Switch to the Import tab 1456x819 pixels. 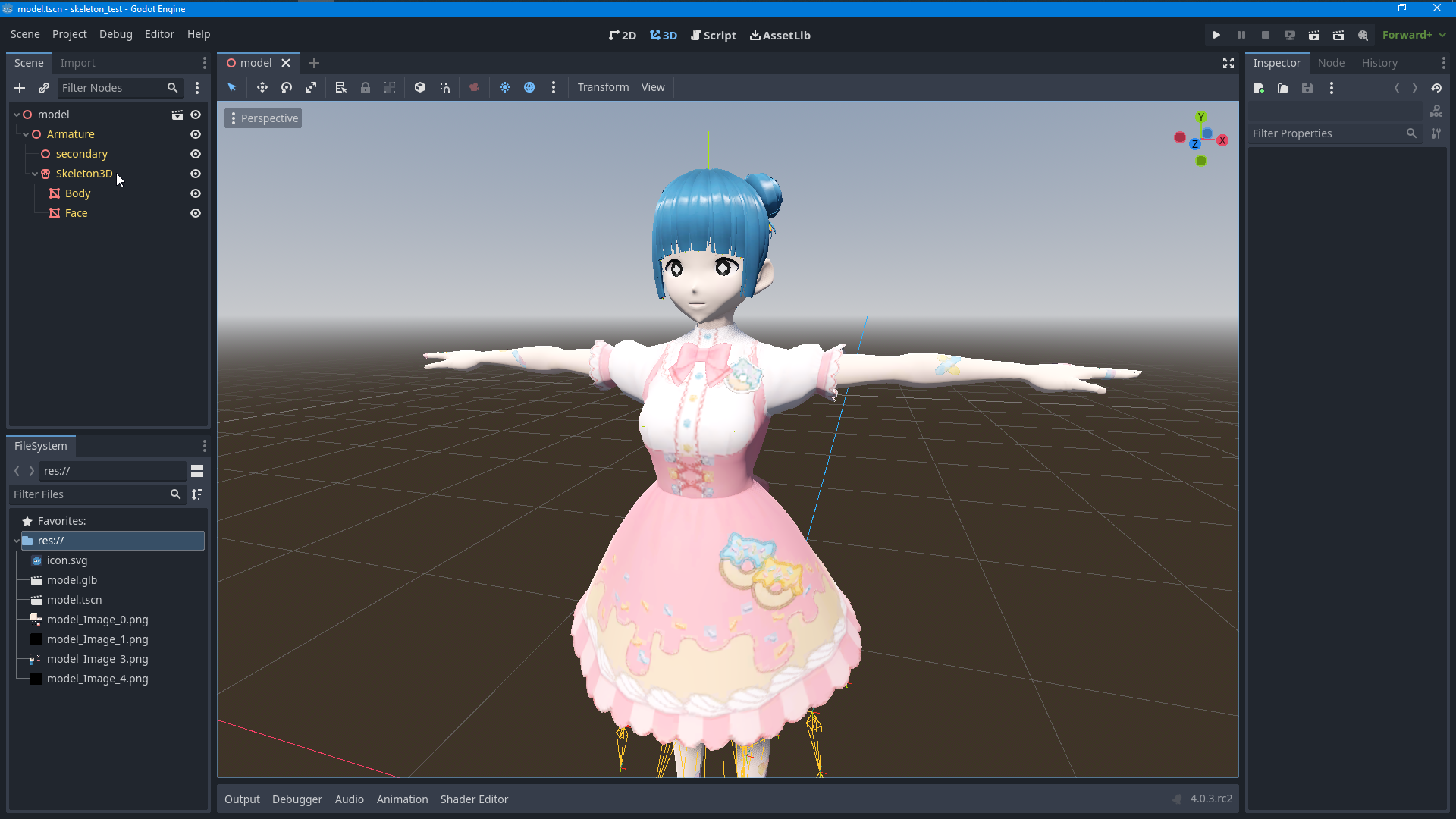pos(78,62)
